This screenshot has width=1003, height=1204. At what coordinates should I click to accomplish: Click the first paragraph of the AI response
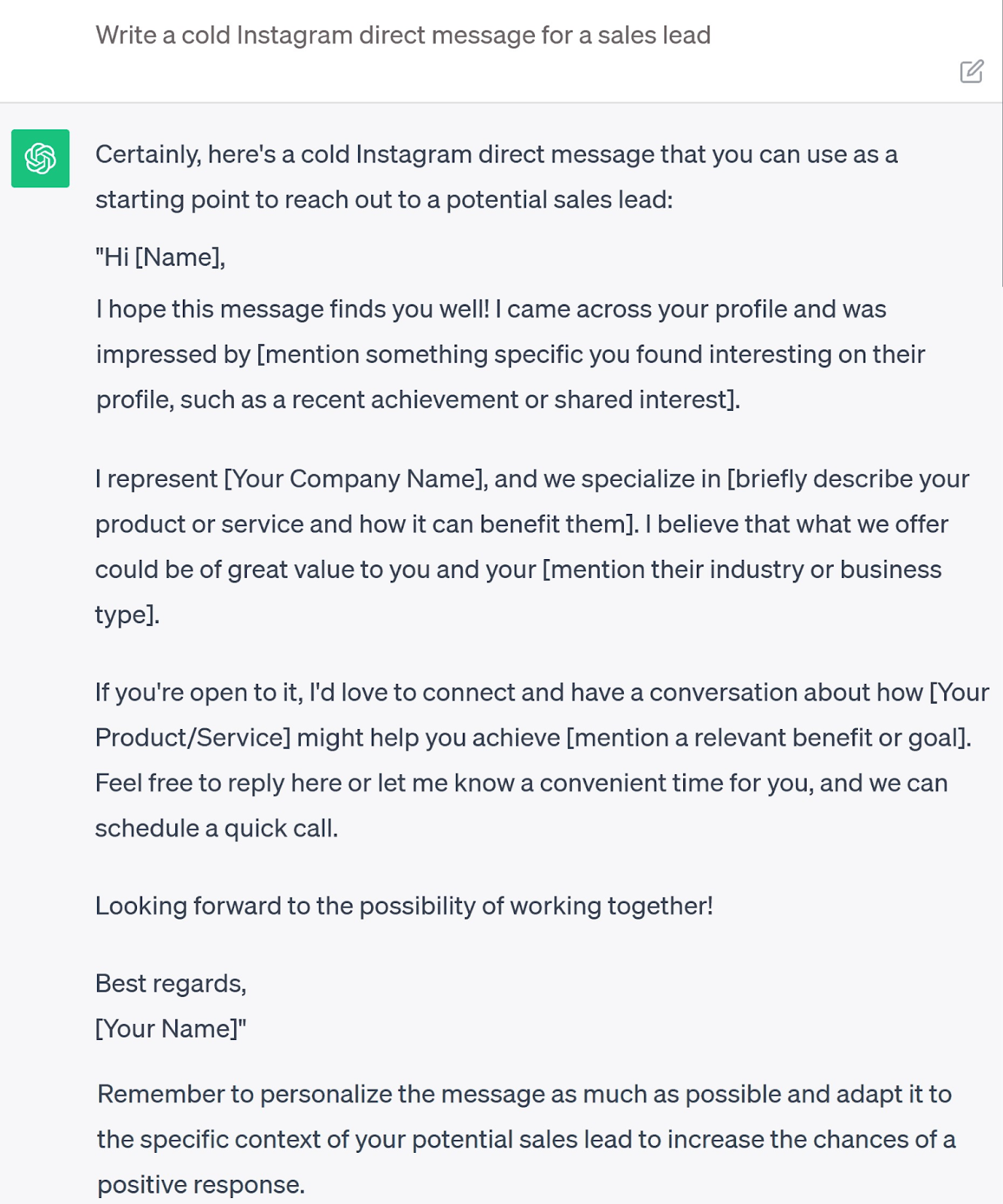point(497,177)
